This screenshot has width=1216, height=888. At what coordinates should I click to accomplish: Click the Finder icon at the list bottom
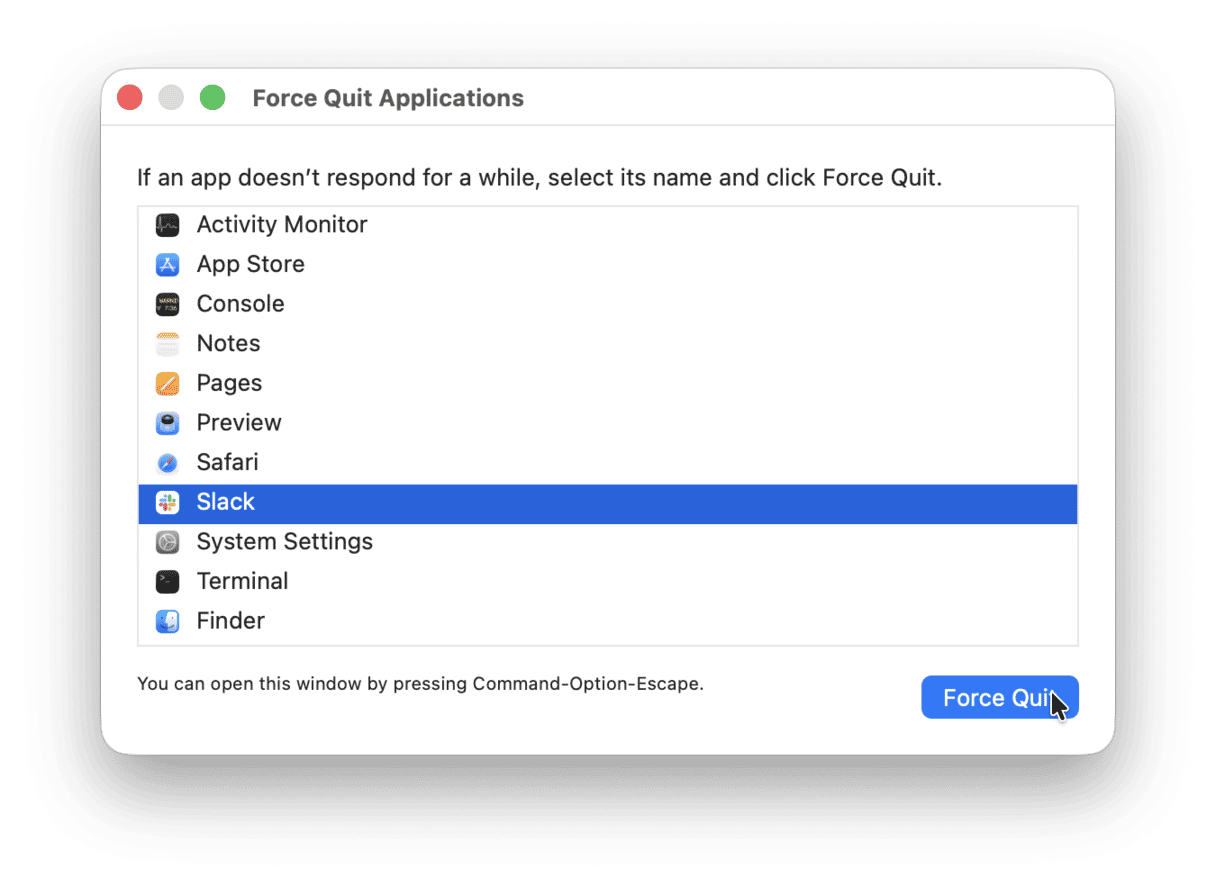pos(167,621)
